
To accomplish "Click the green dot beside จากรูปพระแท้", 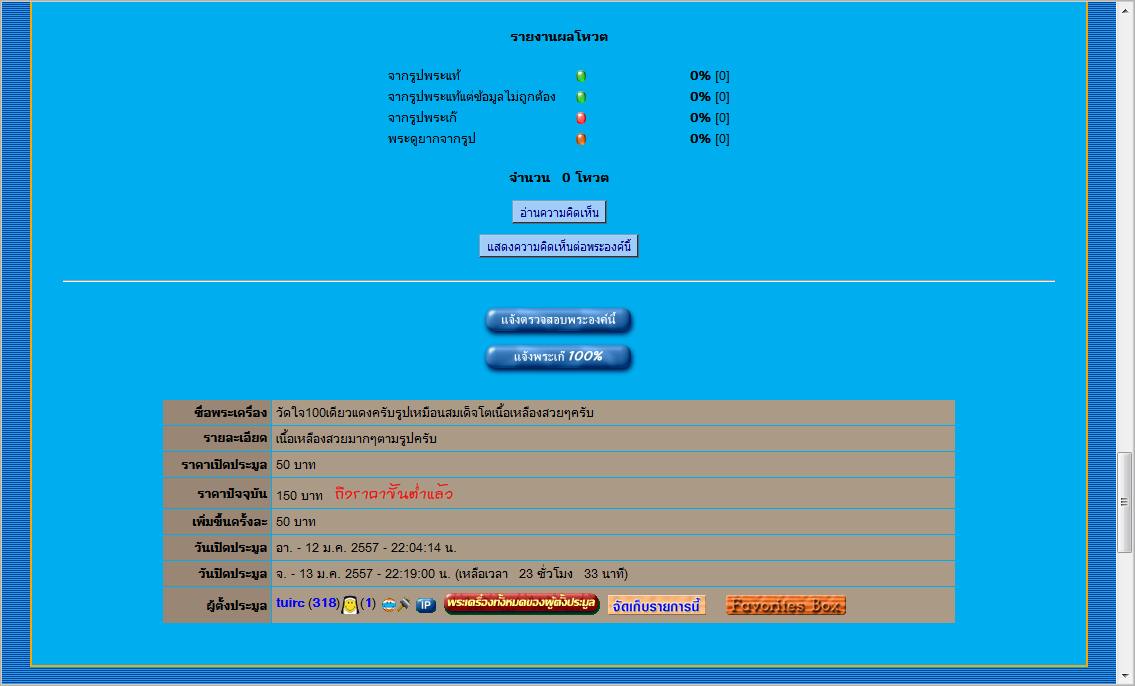I will point(581,76).
